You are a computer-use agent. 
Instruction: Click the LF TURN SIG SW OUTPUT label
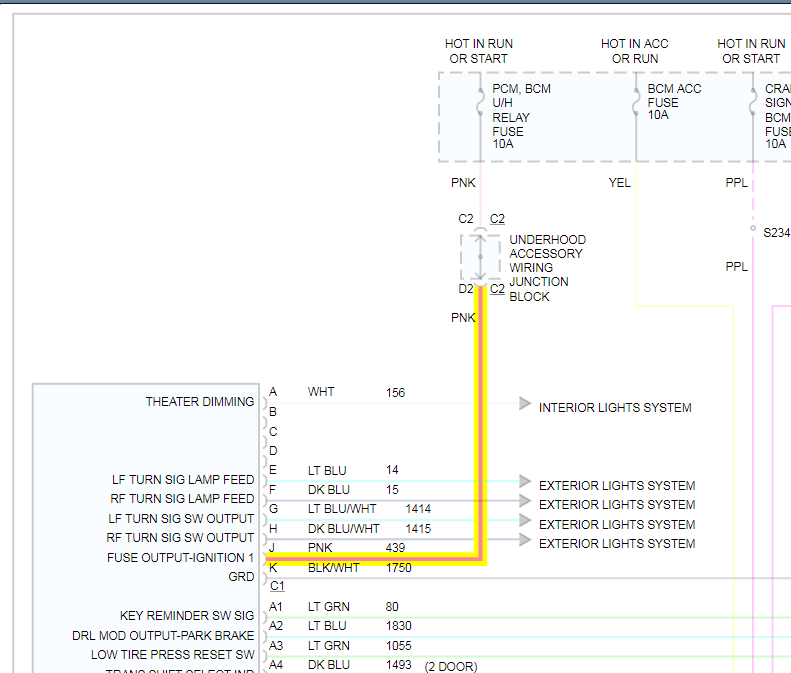181,519
